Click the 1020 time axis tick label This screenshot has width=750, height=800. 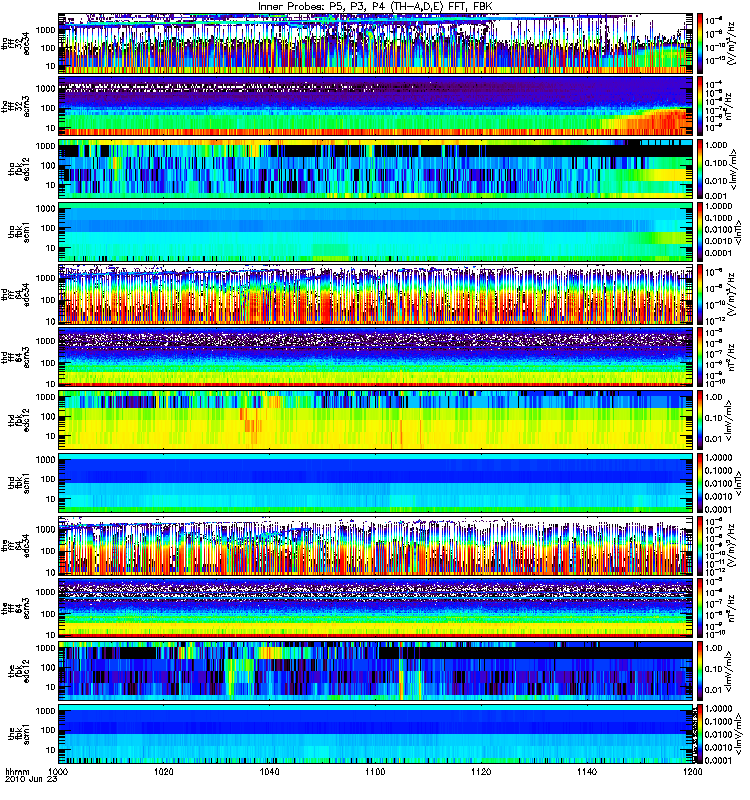point(164,771)
